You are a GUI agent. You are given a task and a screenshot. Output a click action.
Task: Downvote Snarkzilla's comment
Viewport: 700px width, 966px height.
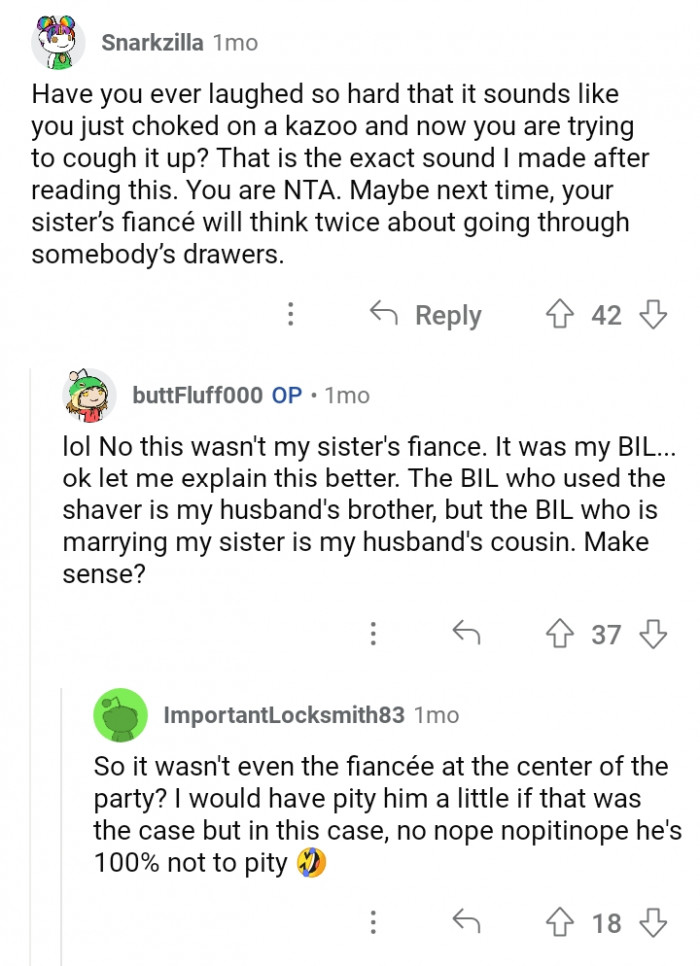click(652, 315)
